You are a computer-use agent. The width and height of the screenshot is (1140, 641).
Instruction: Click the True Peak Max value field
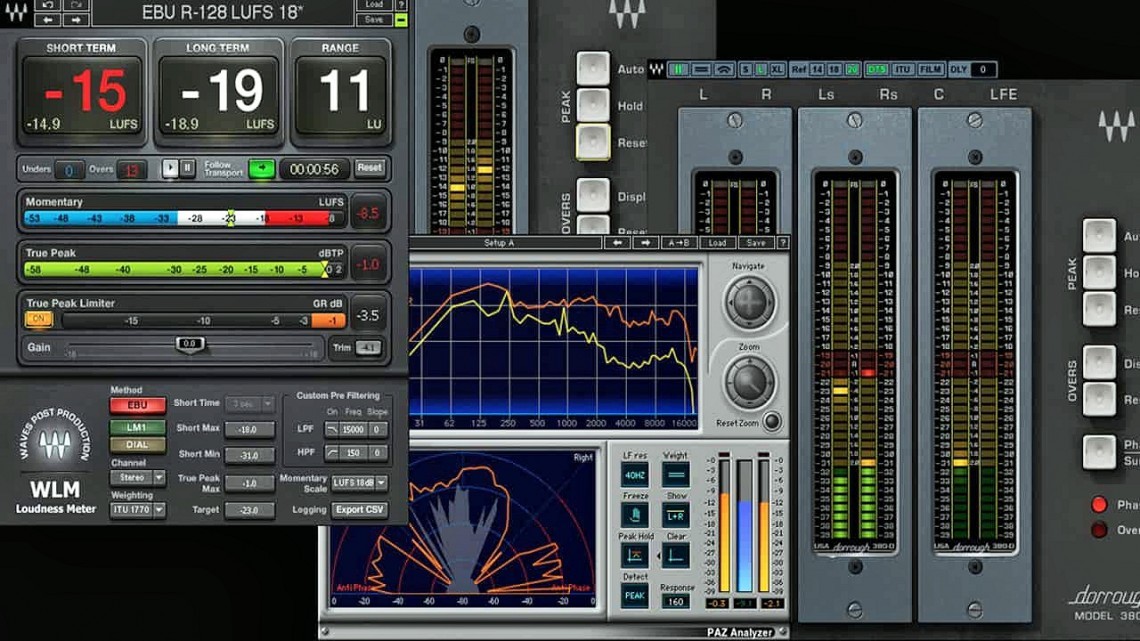coord(249,483)
